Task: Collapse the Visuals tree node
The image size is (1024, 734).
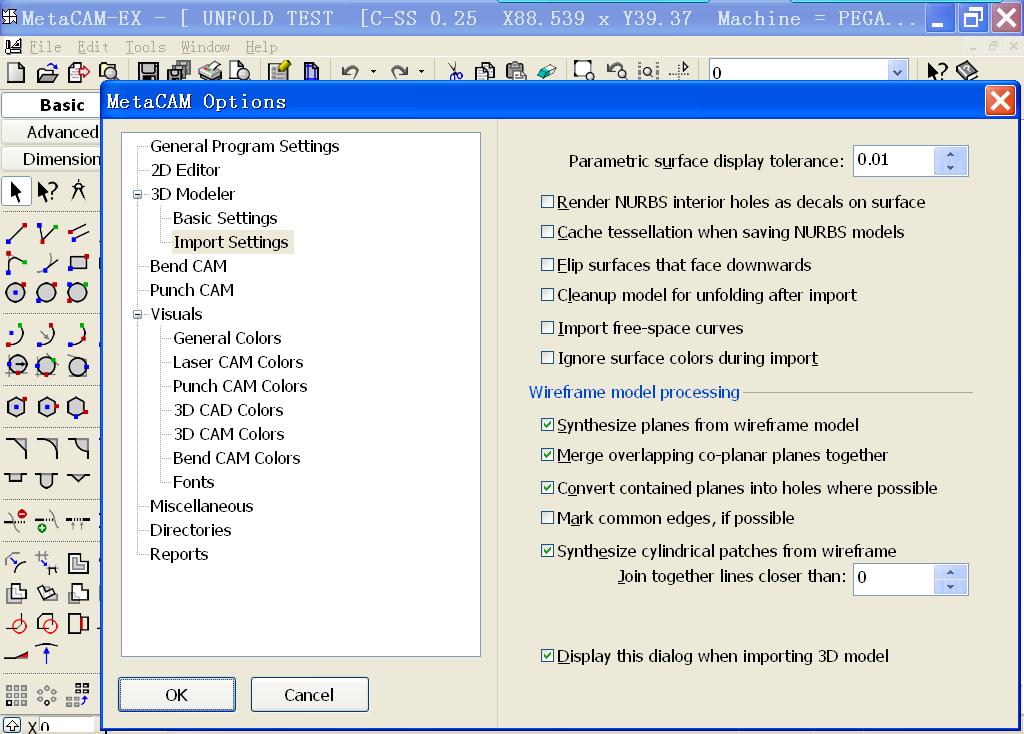Action: pyautogui.click(x=137, y=315)
